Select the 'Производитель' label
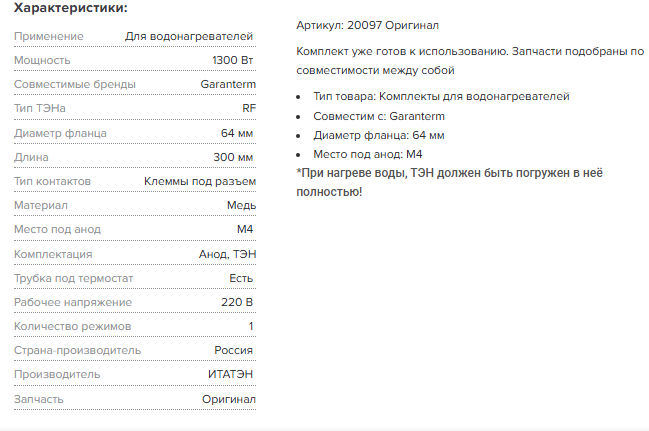 (57, 374)
